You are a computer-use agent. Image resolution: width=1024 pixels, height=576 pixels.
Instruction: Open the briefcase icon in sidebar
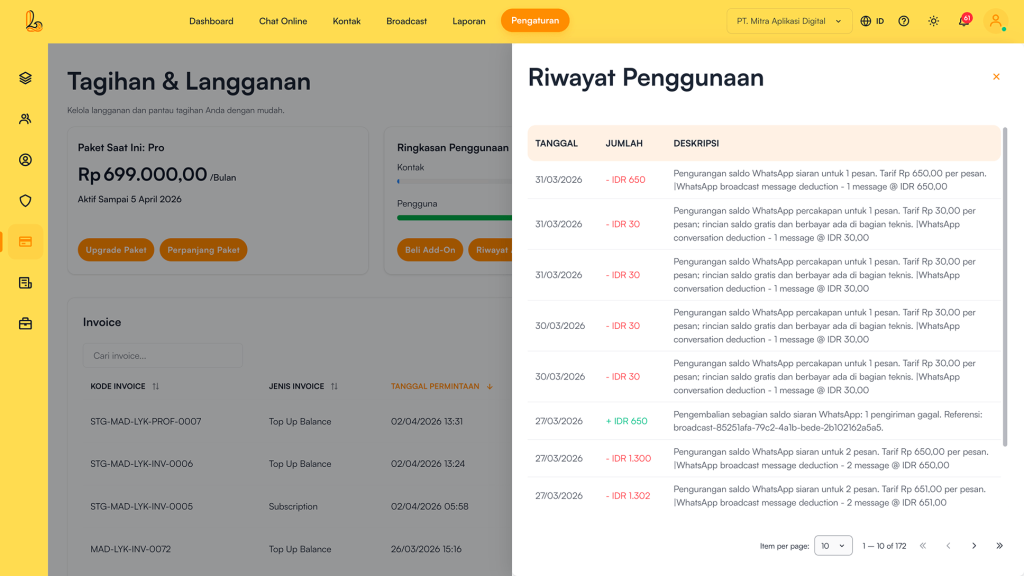click(x=25, y=323)
